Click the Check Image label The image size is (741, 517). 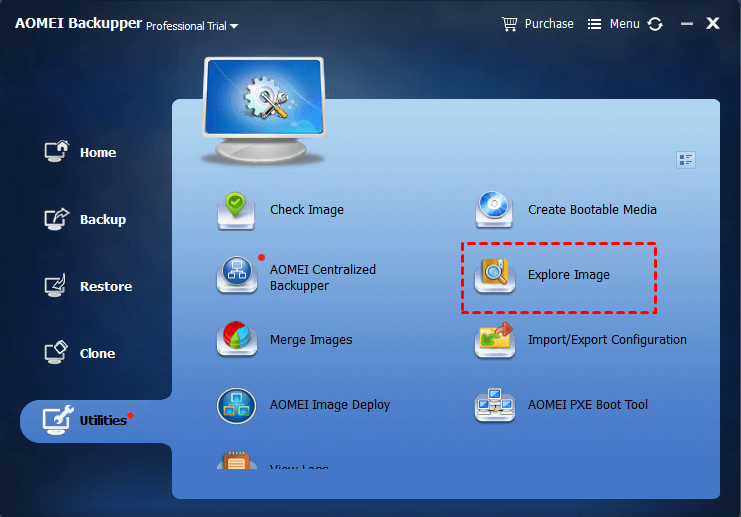(x=307, y=210)
